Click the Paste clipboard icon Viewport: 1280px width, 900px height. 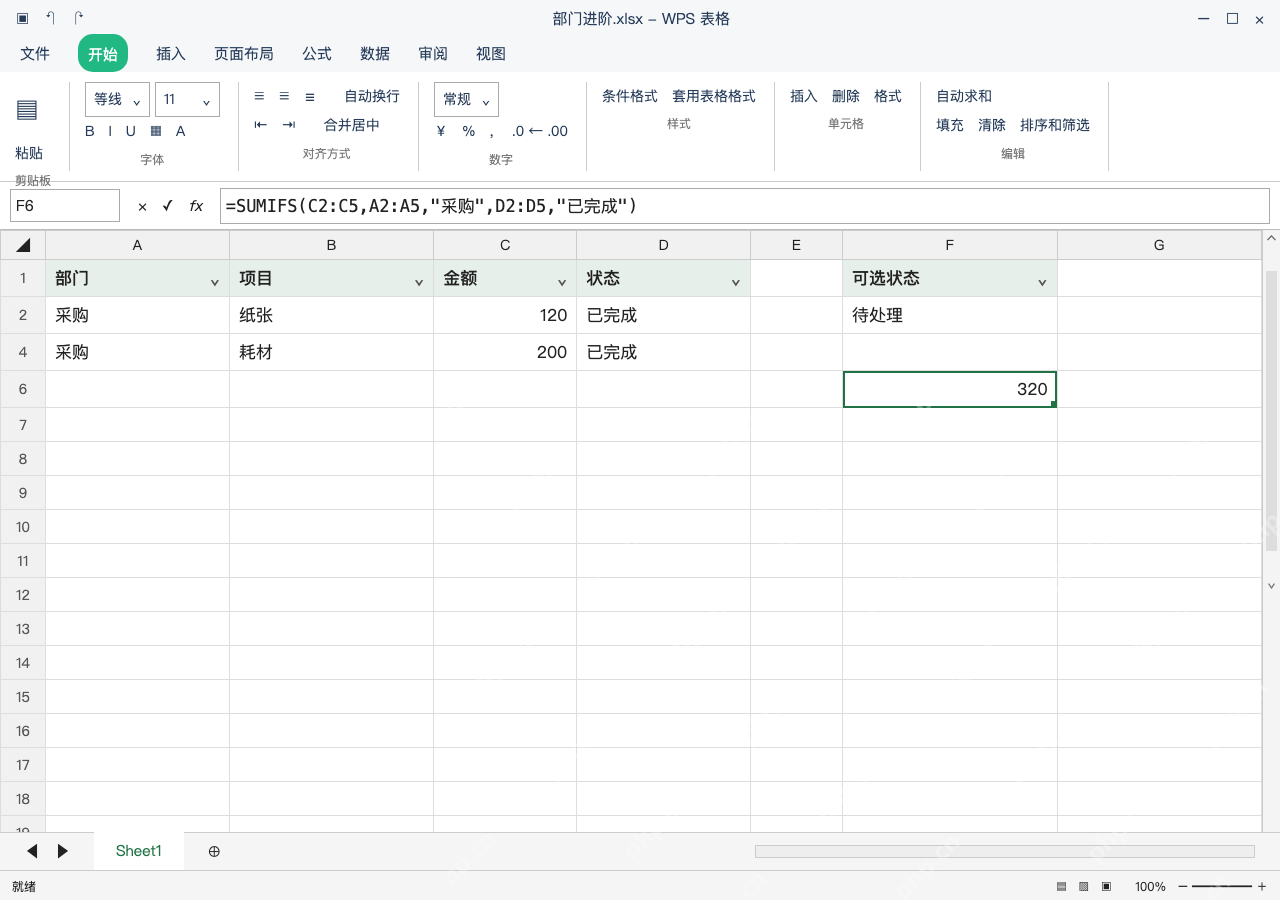tap(27, 110)
